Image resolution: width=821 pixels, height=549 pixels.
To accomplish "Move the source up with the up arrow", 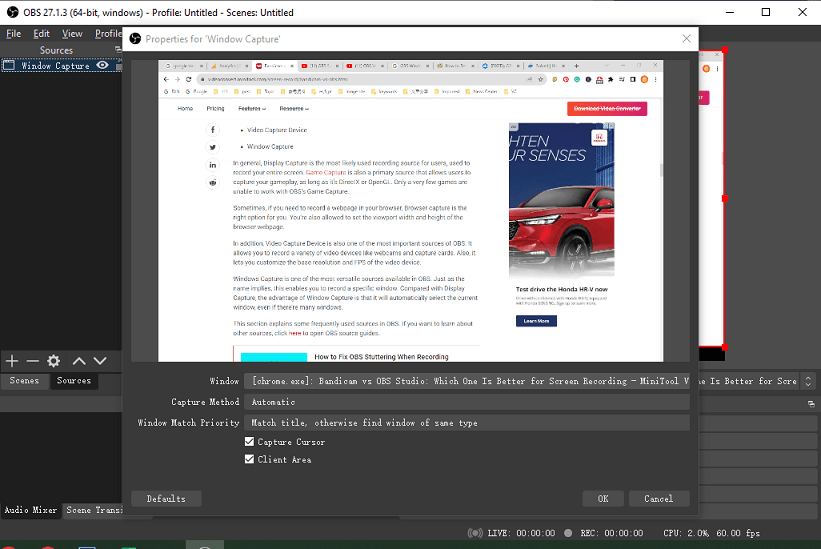I will click(x=79, y=361).
